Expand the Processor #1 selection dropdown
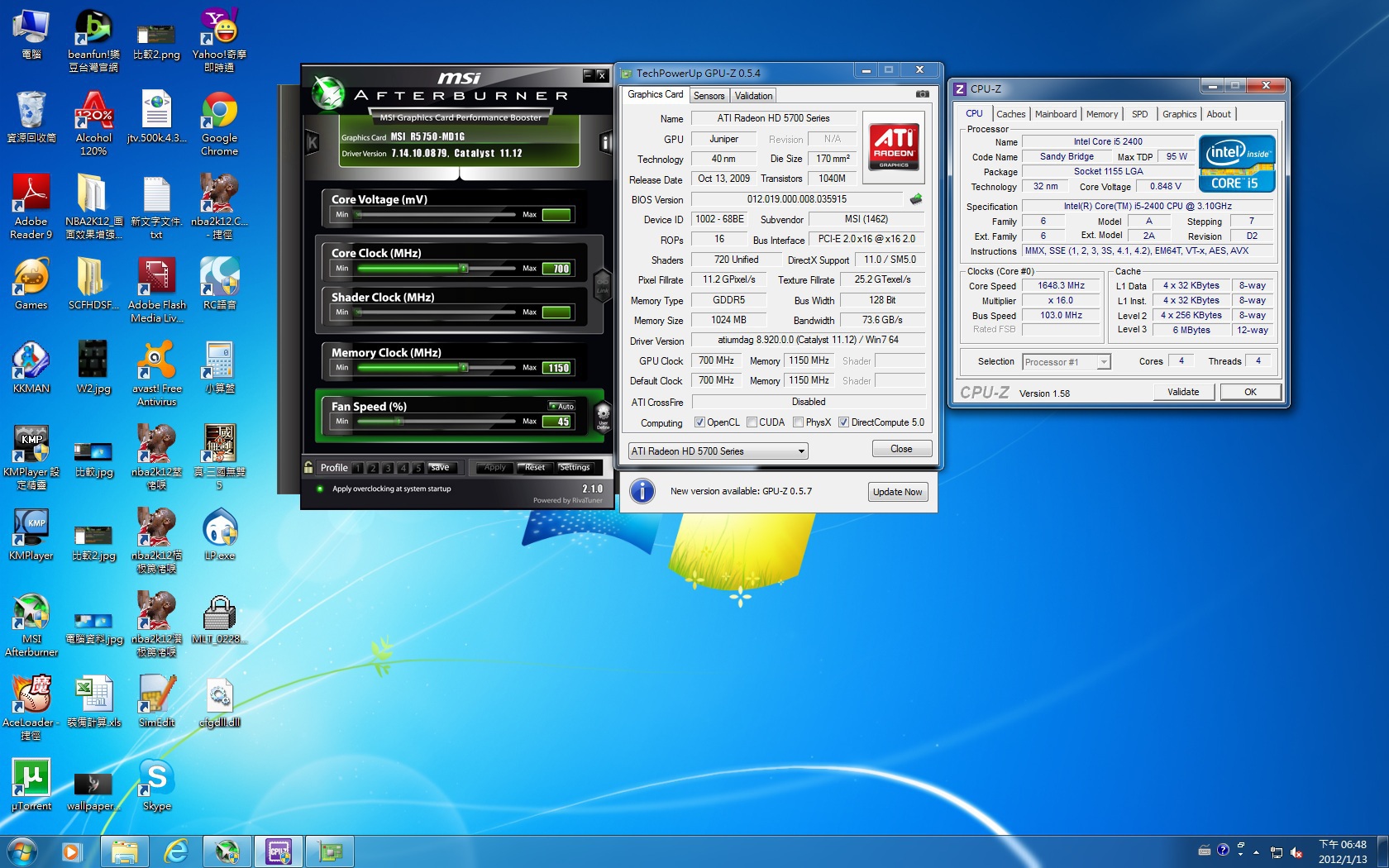The height and width of the screenshot is (868, 1389). [1103, 362]
